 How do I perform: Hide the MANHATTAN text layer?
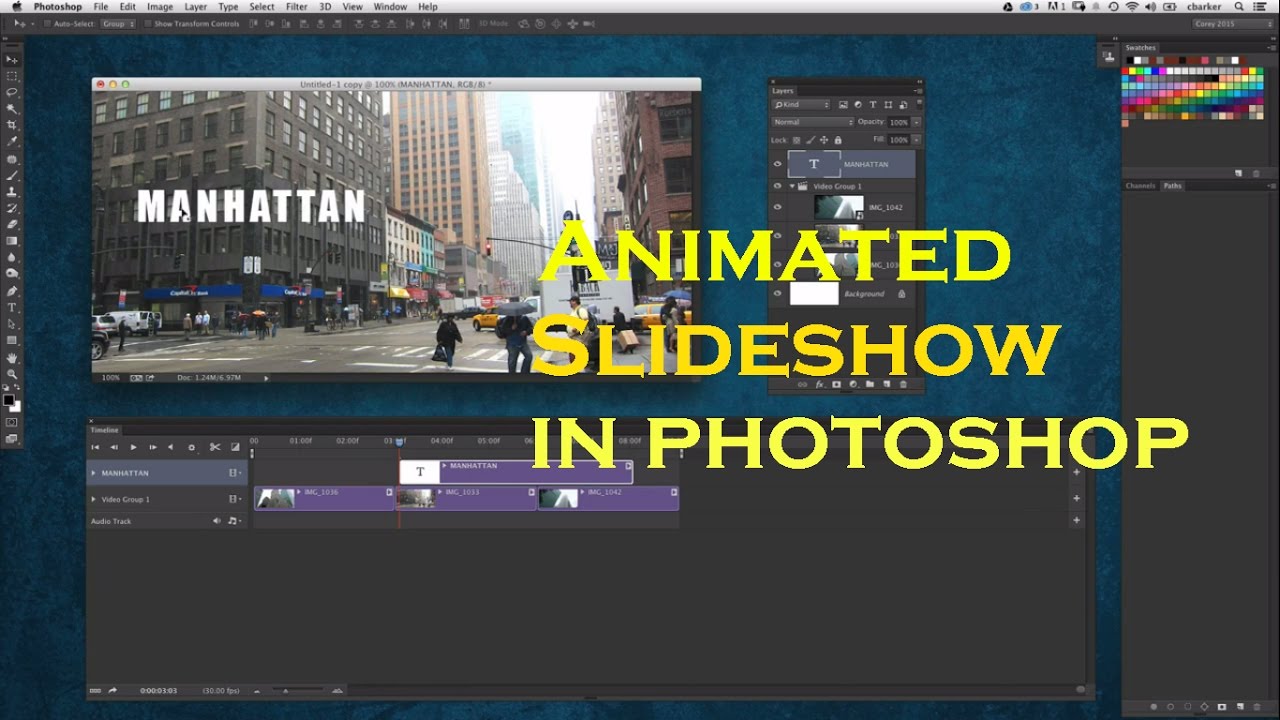tap(778, 165)
